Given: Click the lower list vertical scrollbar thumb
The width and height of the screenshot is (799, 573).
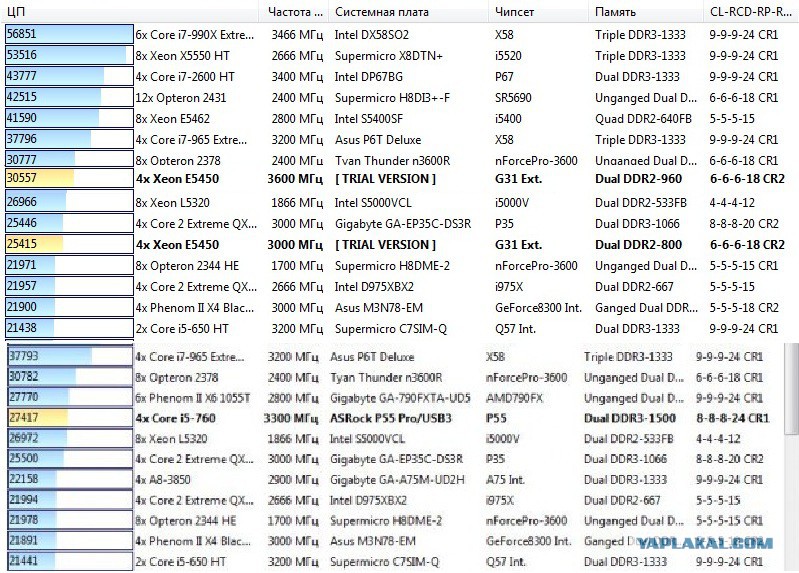Looking at the screenshot, I should [x=791, y=390].
